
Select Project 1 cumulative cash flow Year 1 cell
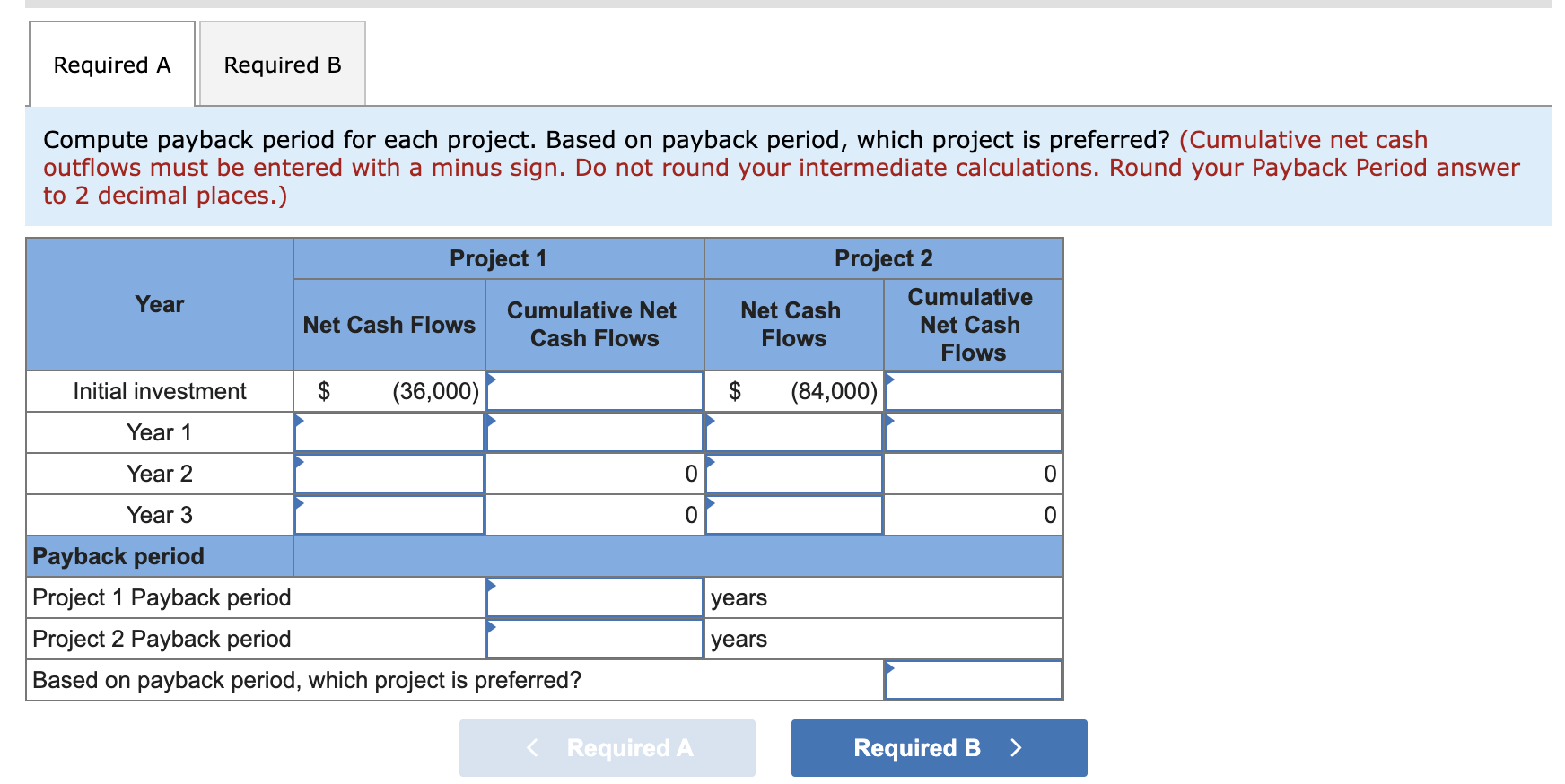pos(594,432)
